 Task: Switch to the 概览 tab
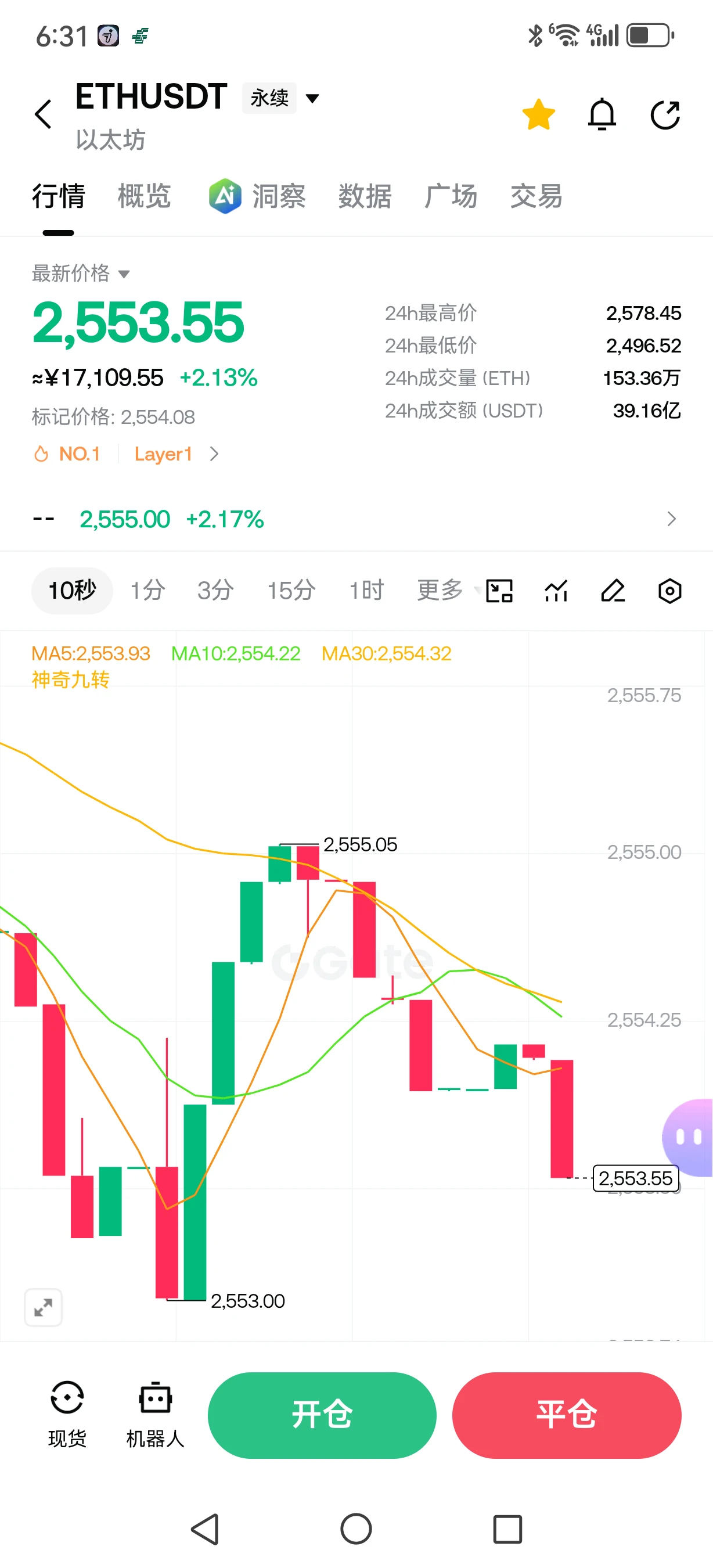click(144, 196)
